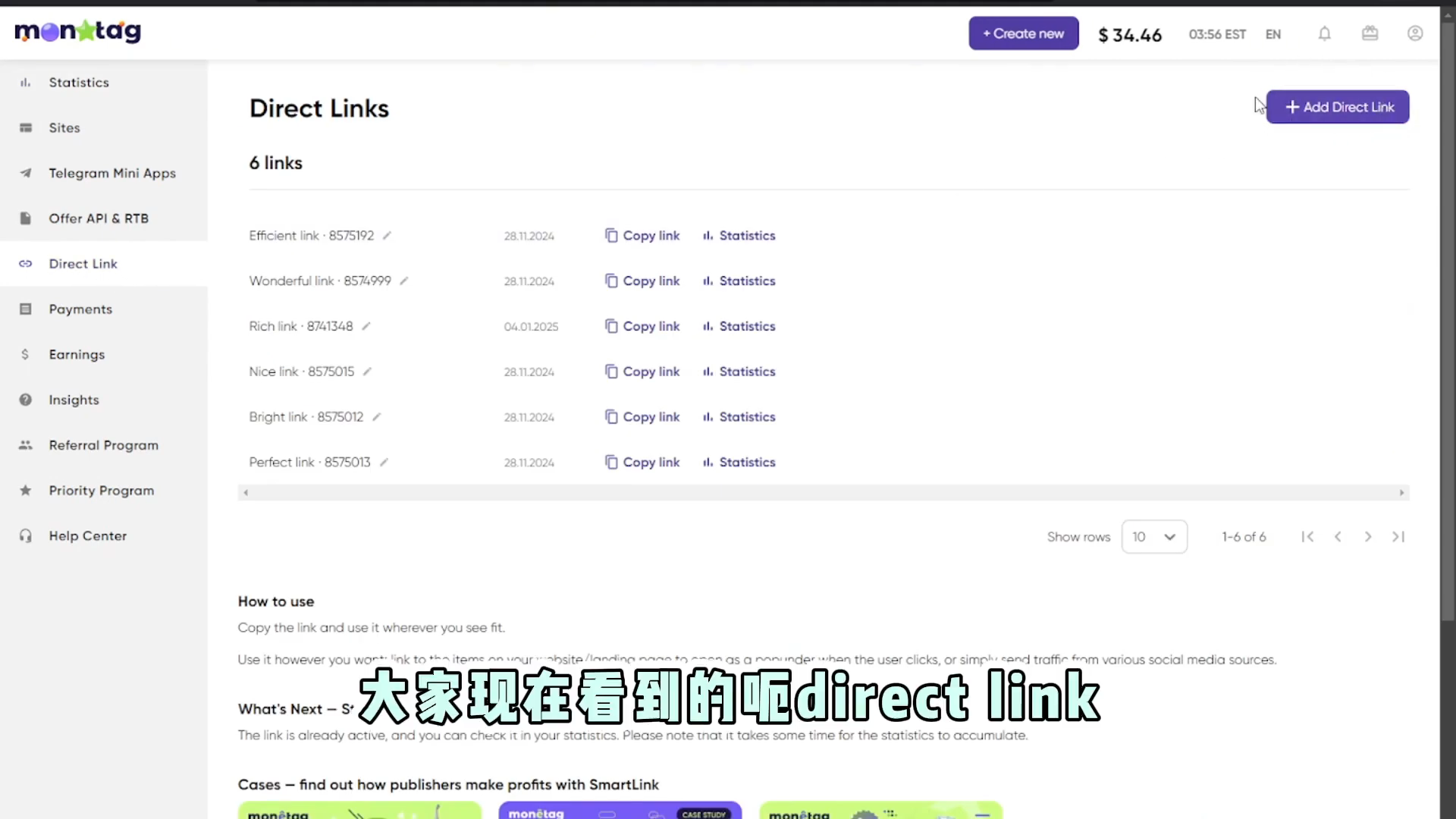View Statistics for Wonderful link

coord(739,281)
